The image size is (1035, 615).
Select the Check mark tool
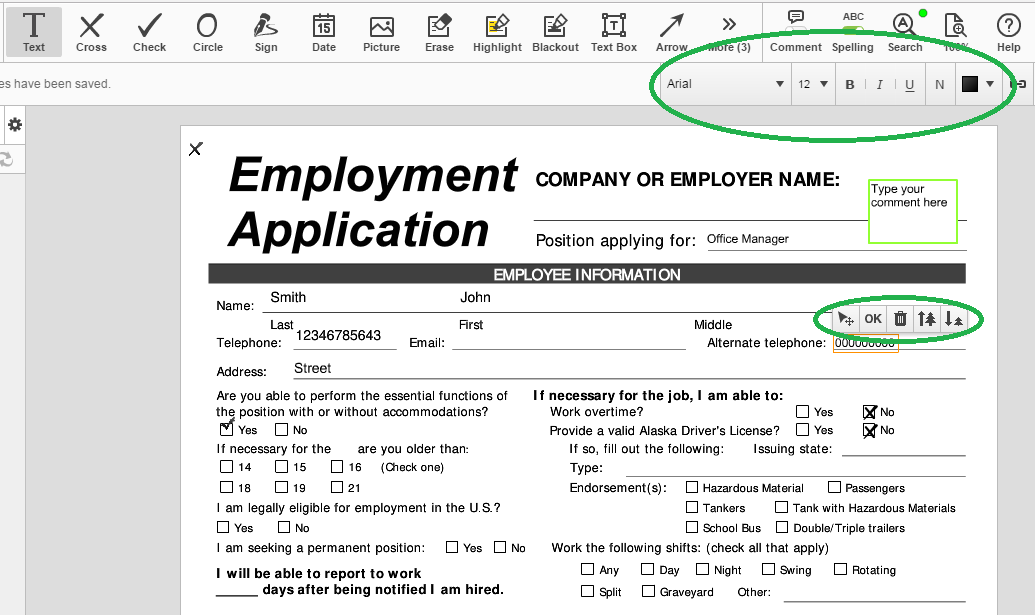[x=149, y=32]
